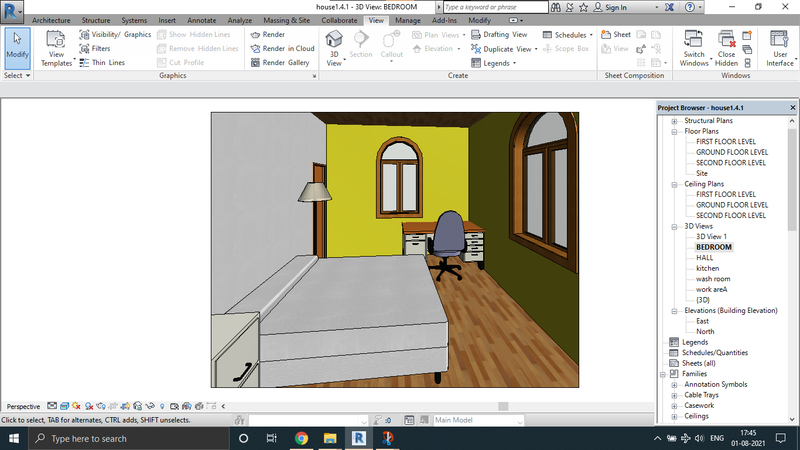Collapse the Floor Plans tree node
This screenshot has height=450, width=800.
pyautogui.click(x=674, y=132)
